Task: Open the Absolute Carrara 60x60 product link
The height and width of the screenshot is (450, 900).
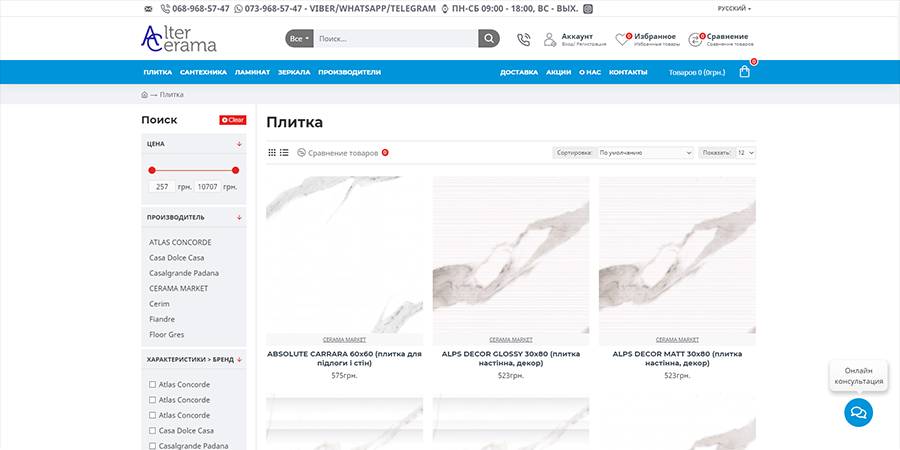Action: (344, 358)
